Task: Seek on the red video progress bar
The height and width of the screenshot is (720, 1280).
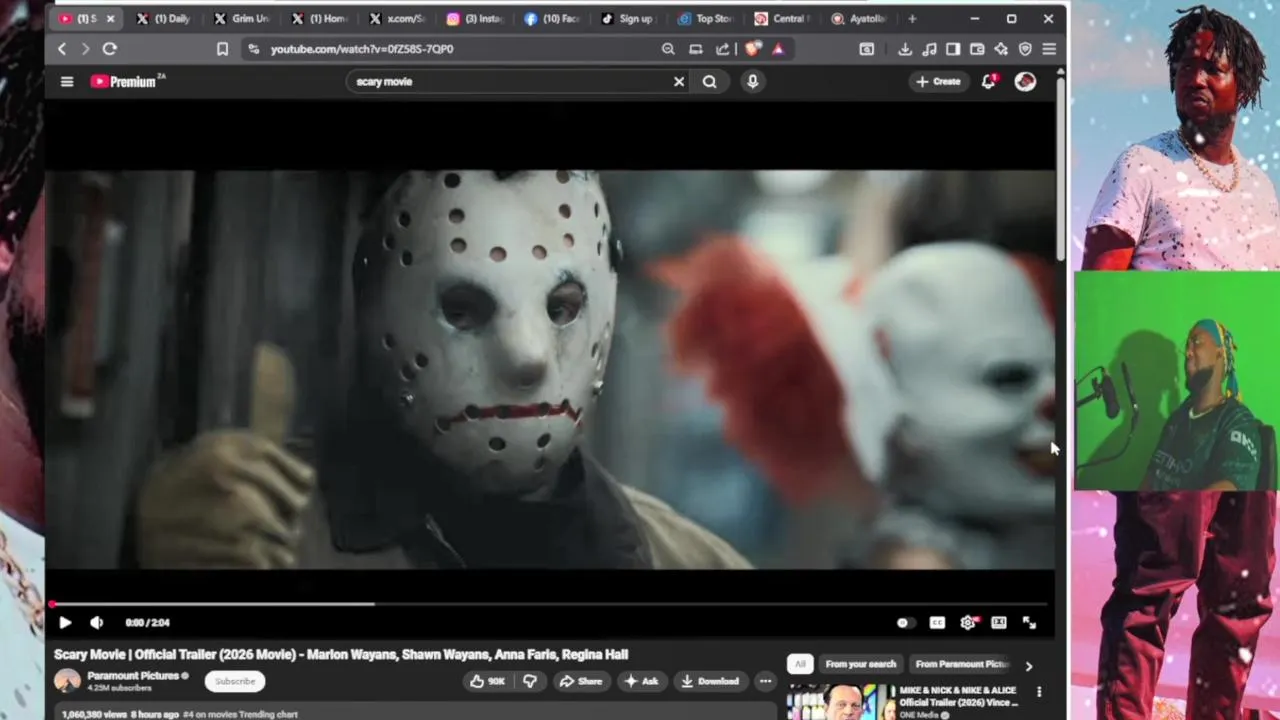Action: pyautogui.click(x=550, y=604)
